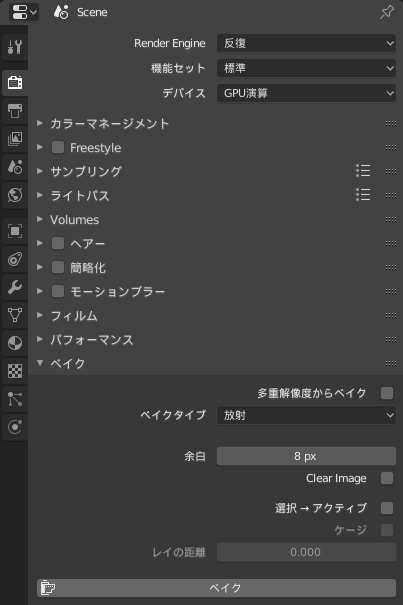Expand the カラーマネージメント panel
This screenshot has height=605, width=403.
pos(110,123)
